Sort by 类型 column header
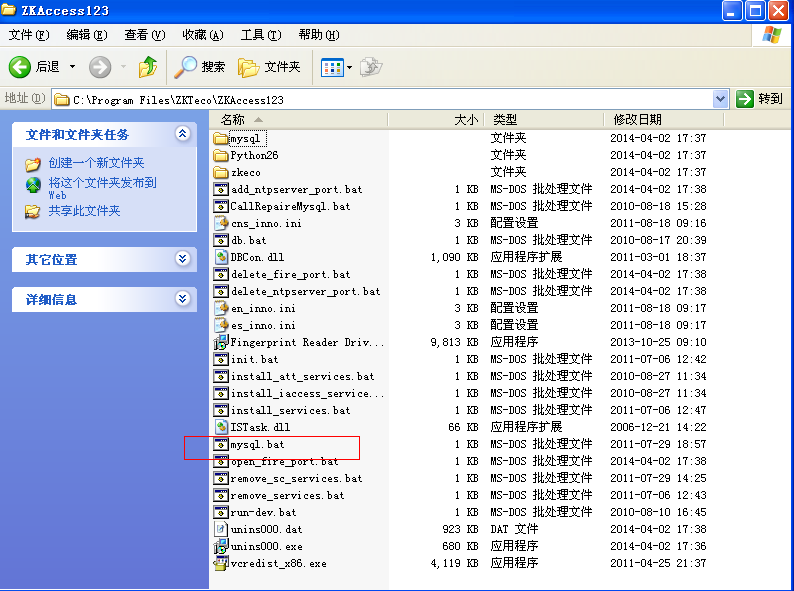This screenshot has width=794, height=591. click(x=544, y=120)
